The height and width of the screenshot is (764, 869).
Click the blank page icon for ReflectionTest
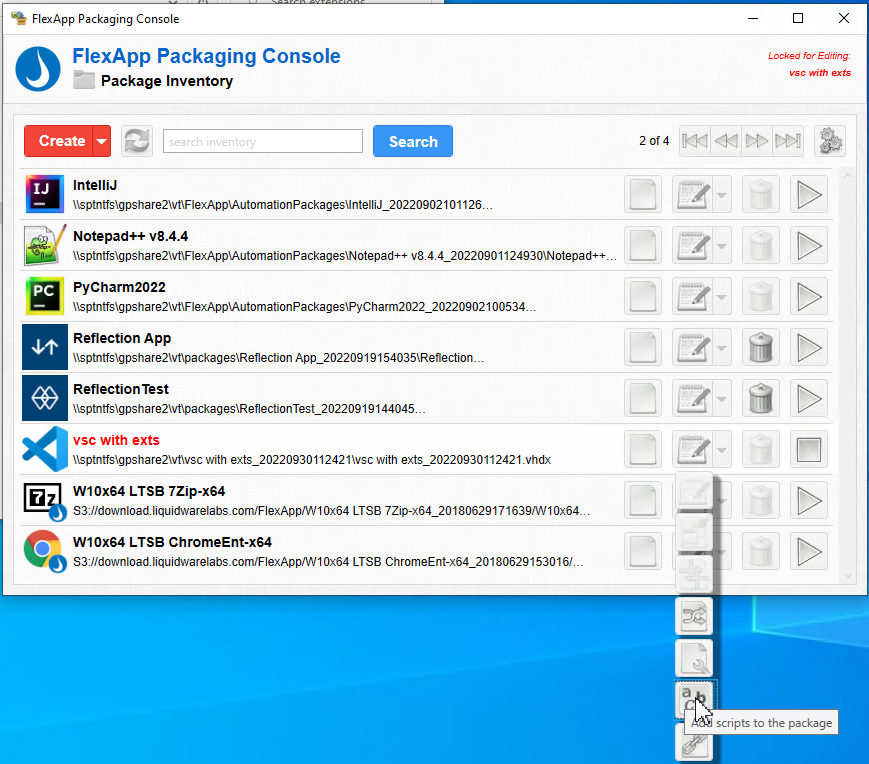click(643, 398)
